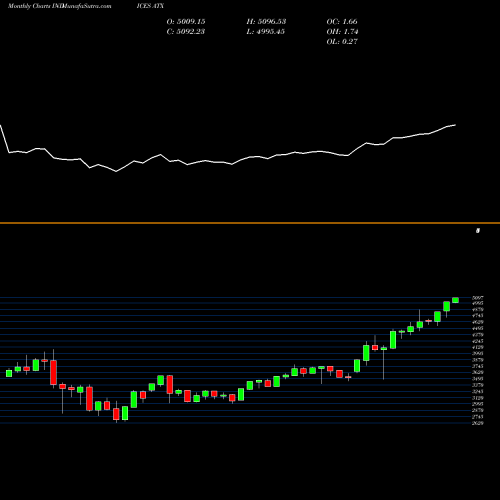
Task: Select the low value 'L: 4995.45'
Action: tap(266, 32)
